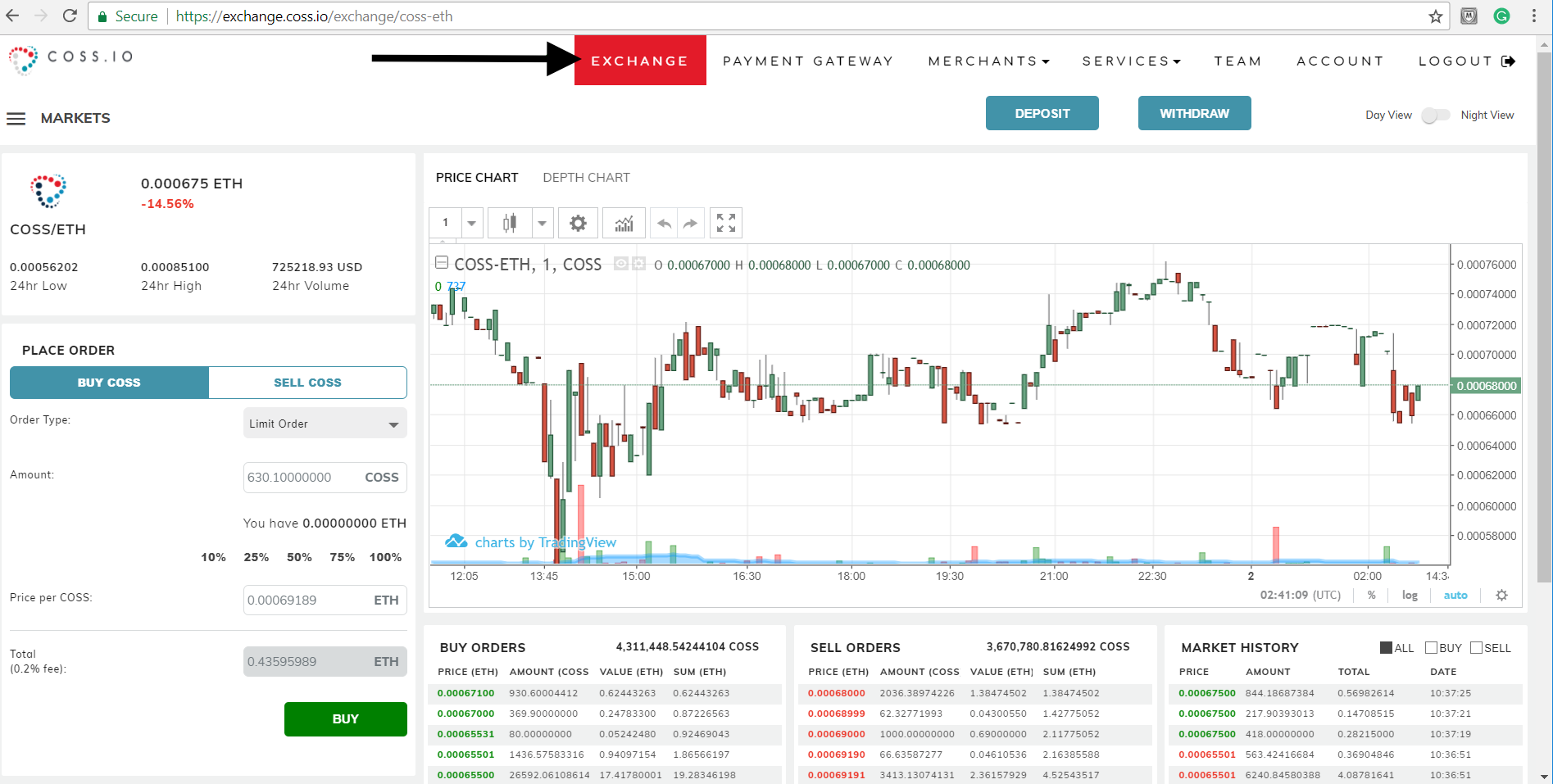The height and width of the screenshot is (784, 1553).
Task: Check the BUY filter in Market History
Action: click(x=1432, y=648)
